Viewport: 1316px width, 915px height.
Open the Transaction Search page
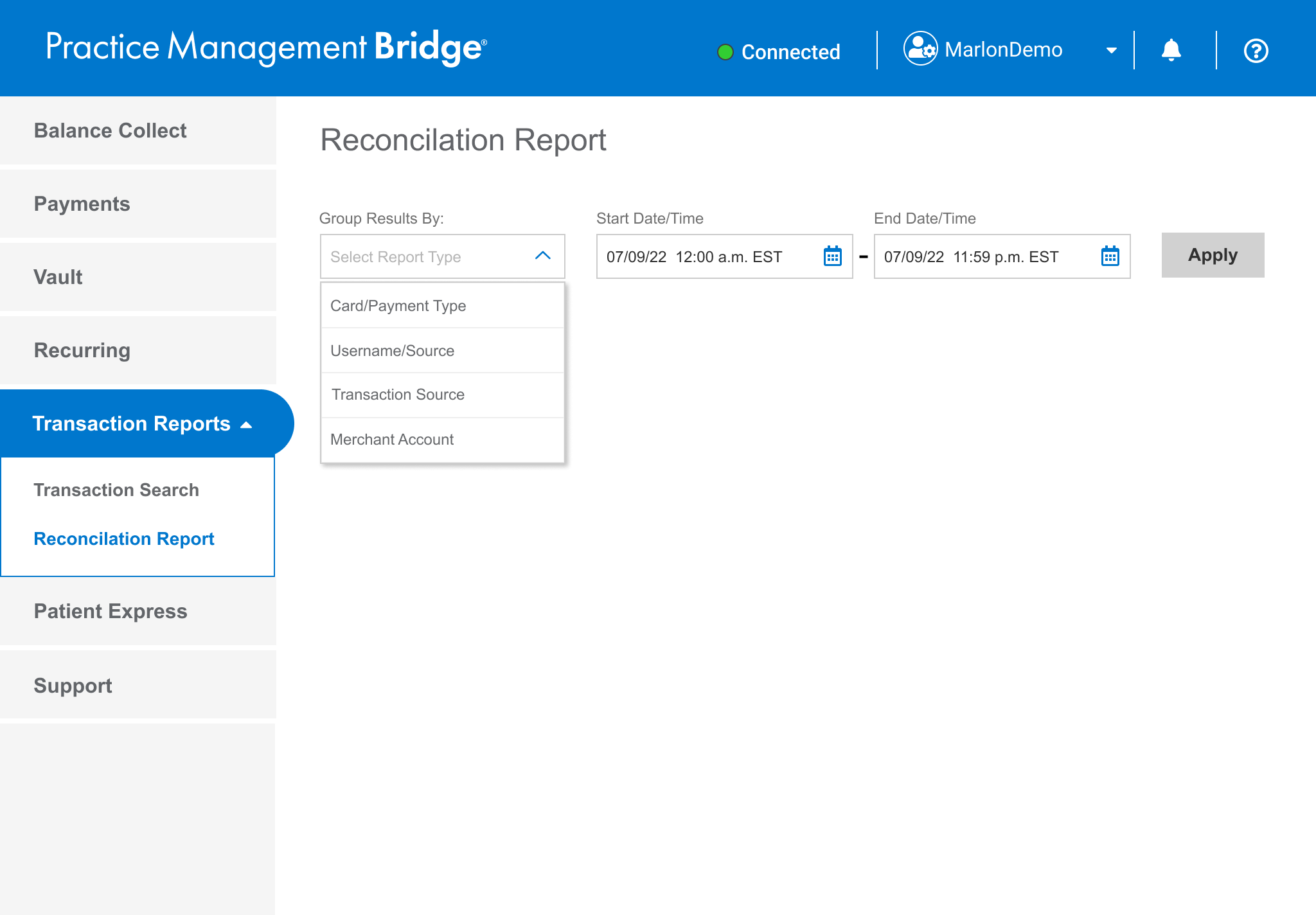click(116, 490)
